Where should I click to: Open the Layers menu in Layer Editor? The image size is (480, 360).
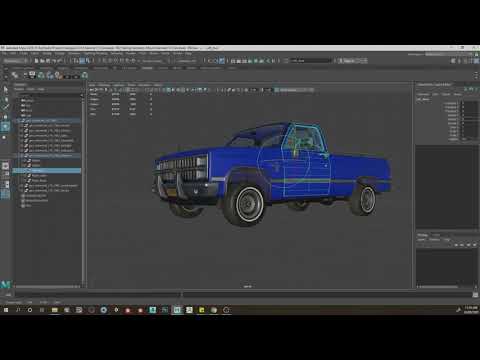[422, 240]
